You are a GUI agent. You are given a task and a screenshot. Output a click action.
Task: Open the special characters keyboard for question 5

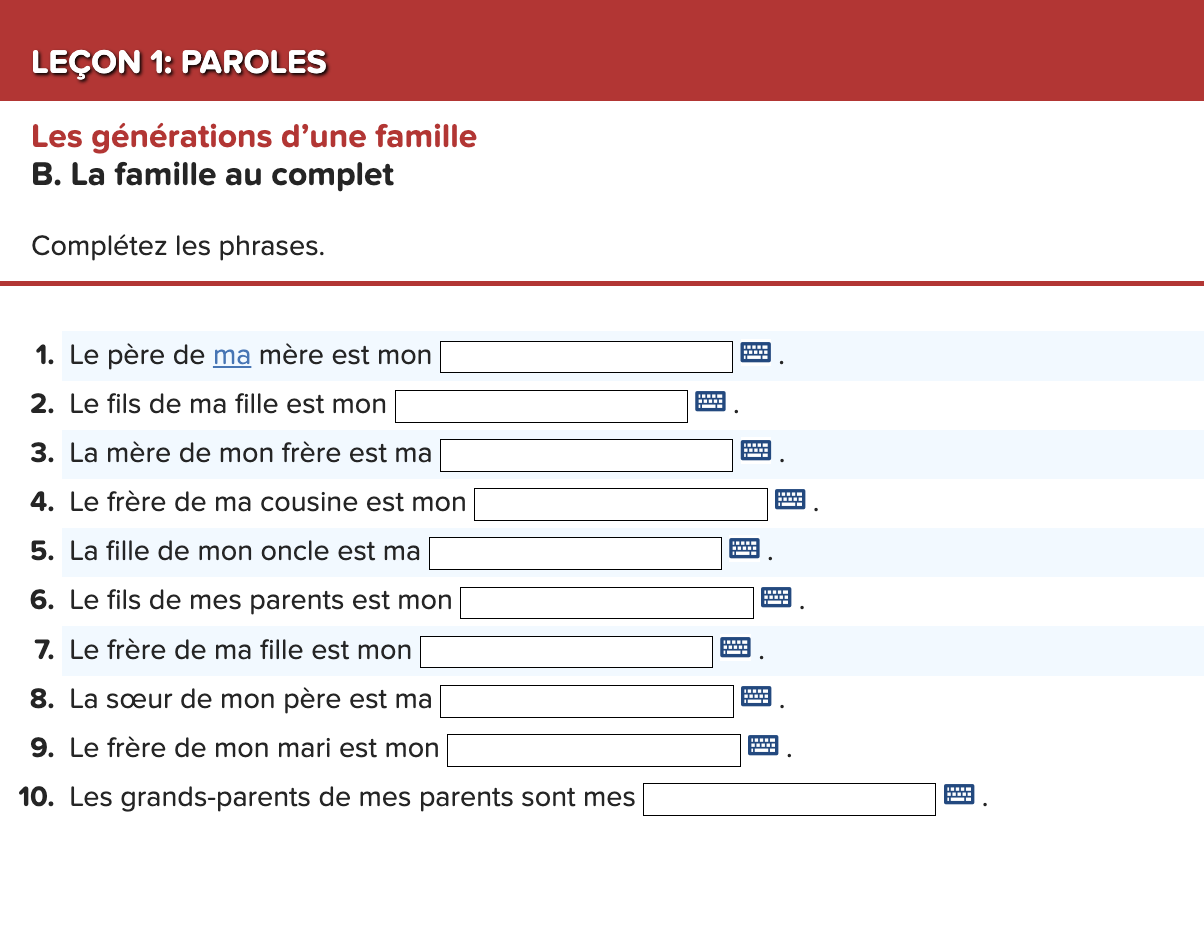coord(744,548)
